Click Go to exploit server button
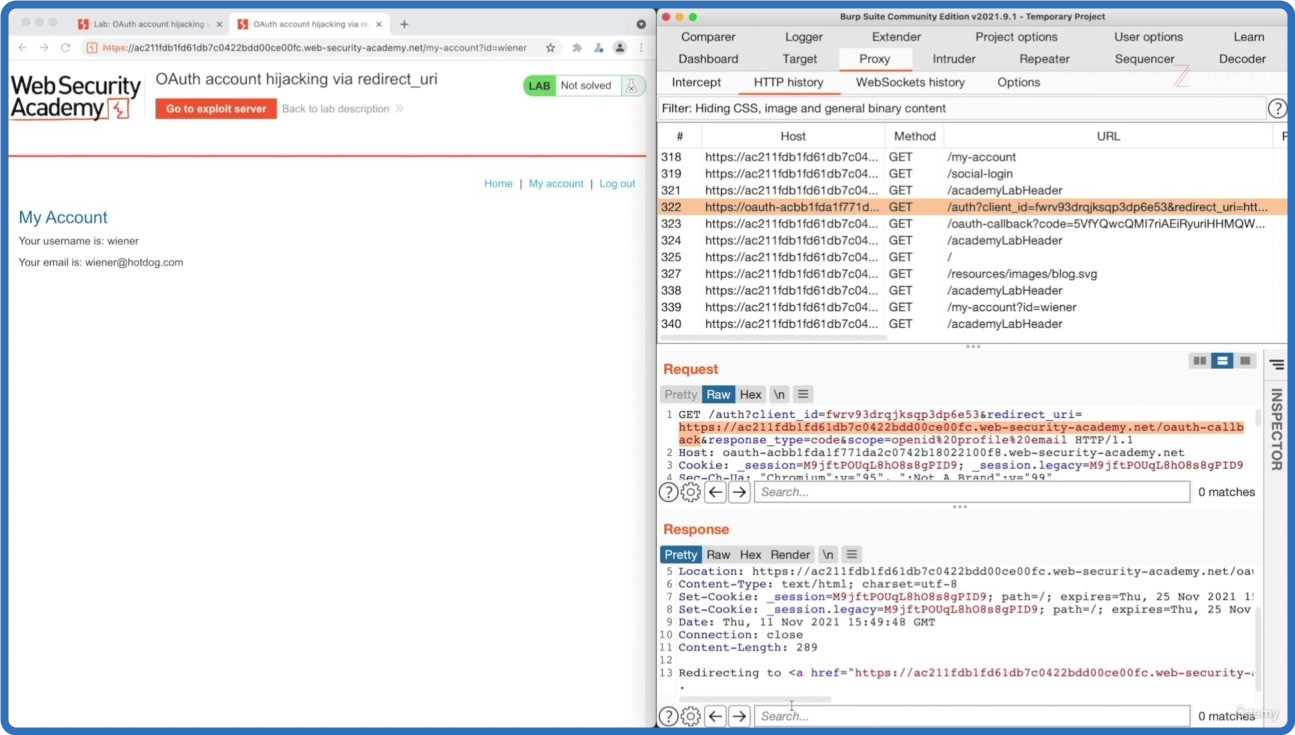Viewport: 1295px width, 735px height. [216, 109]
